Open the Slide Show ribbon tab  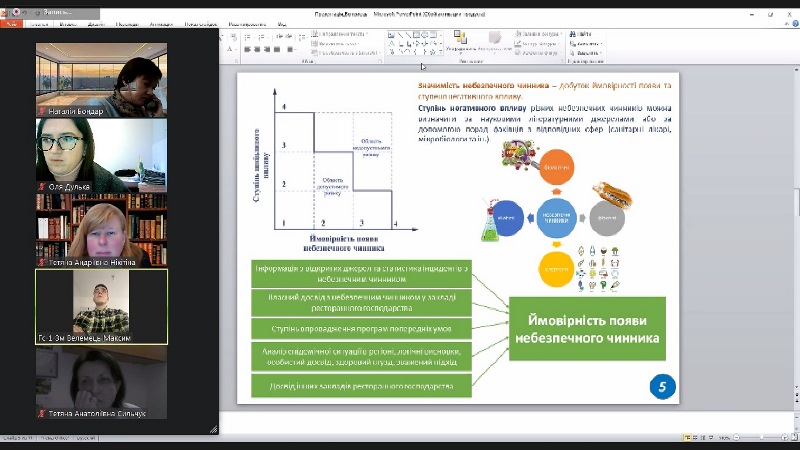coord(201,24)
